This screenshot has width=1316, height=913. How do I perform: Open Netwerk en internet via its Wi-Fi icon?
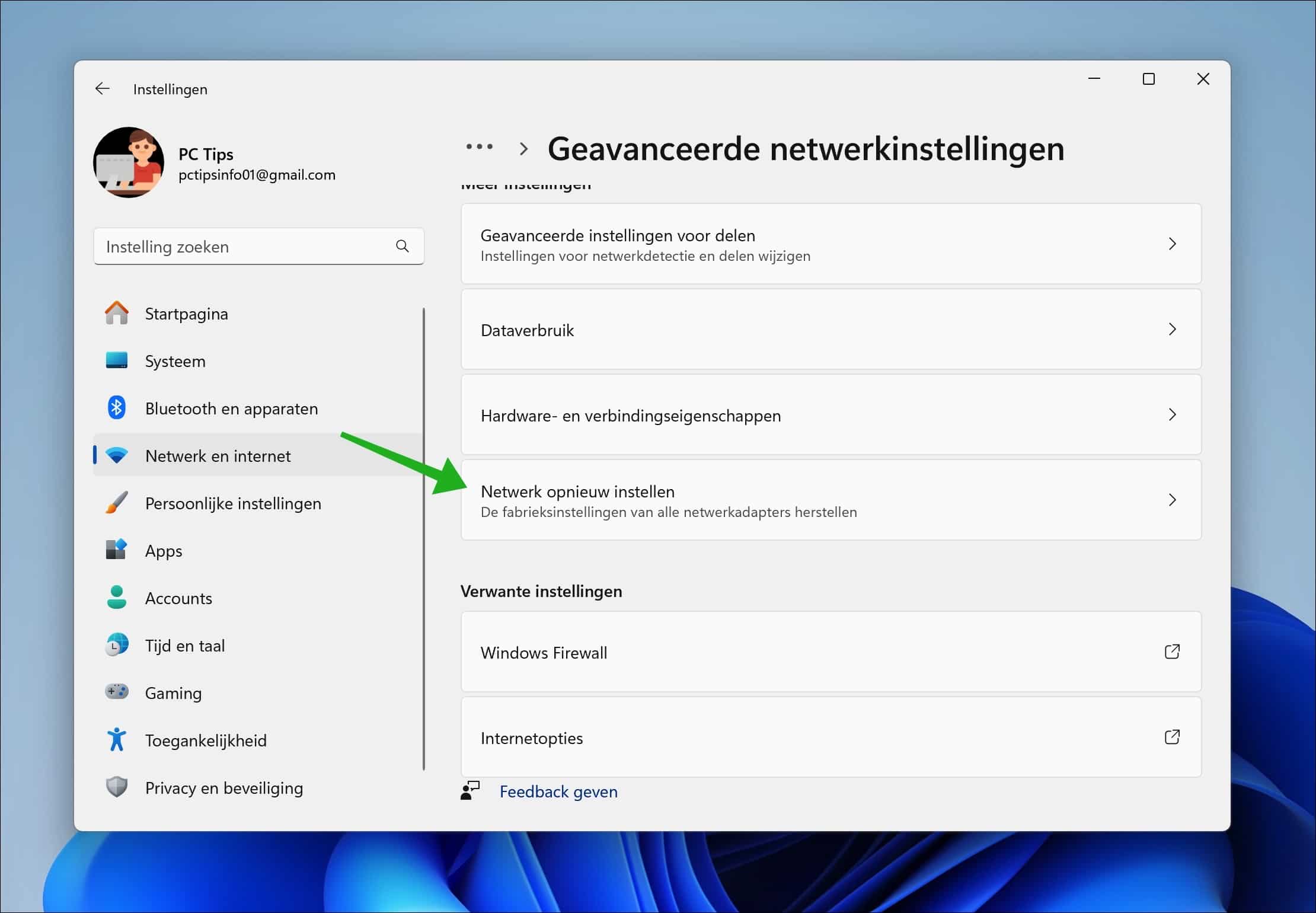click(117, 455)
